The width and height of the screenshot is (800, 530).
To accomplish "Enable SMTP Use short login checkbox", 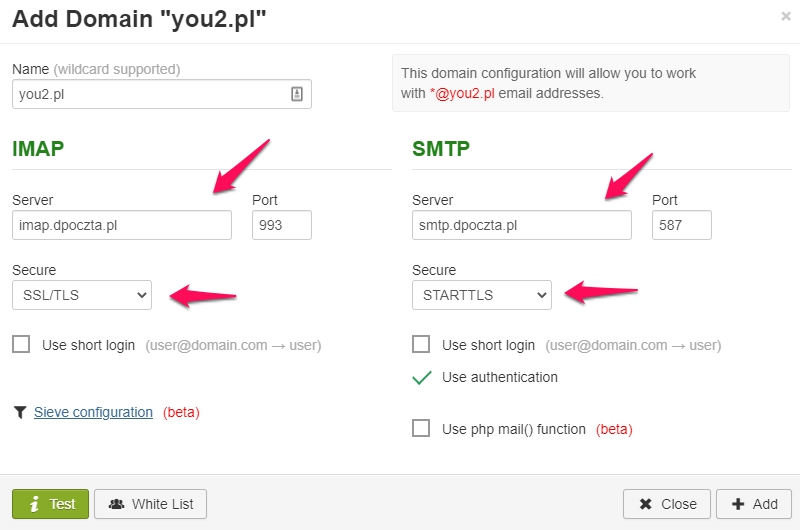I will pyautogui.click(x=421, y=344).
